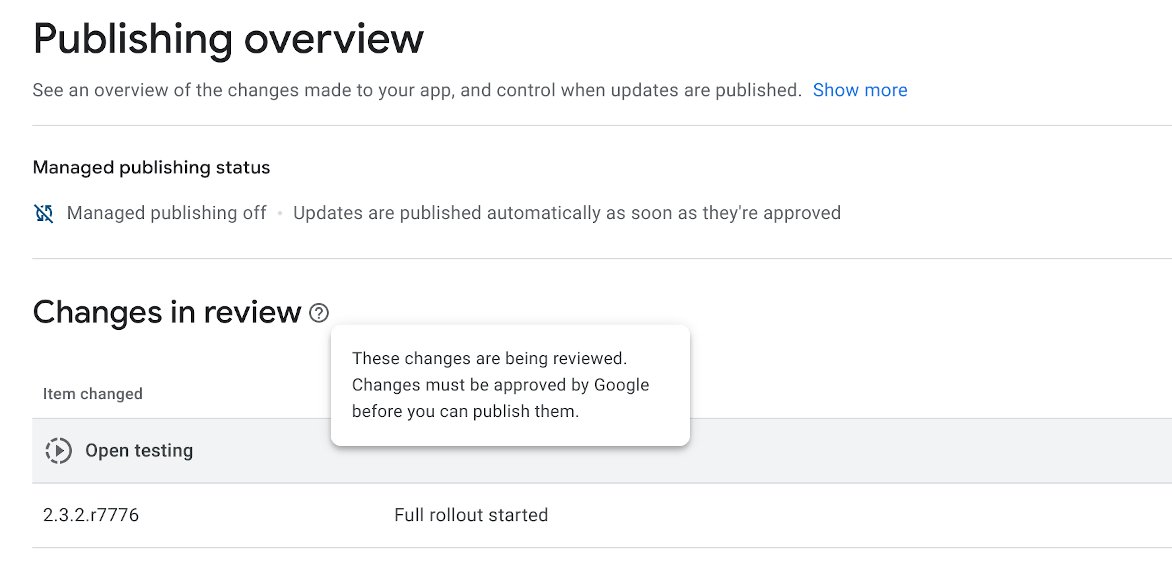The width and height of the screenshot is (1172, 582).
Task: Click the Changes in review heading
Action: pos(167,313)
